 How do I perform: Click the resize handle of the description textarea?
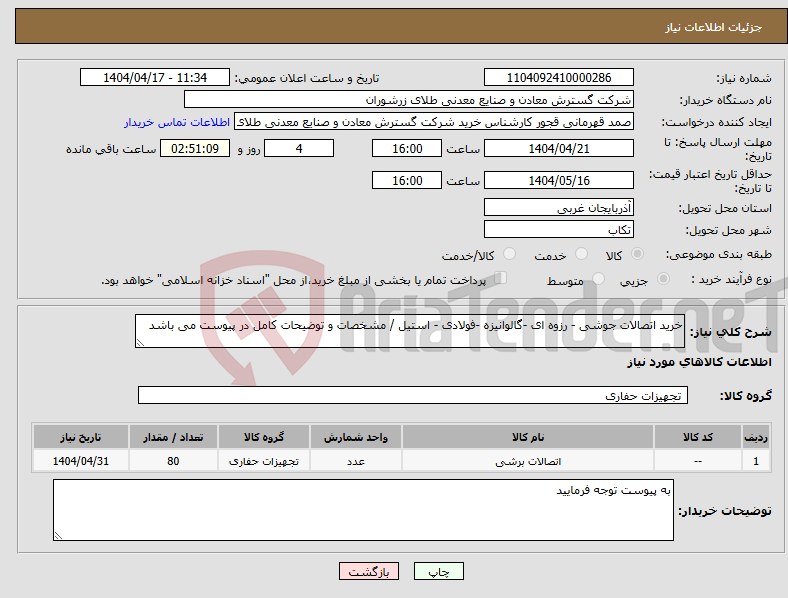click(140, 343)
